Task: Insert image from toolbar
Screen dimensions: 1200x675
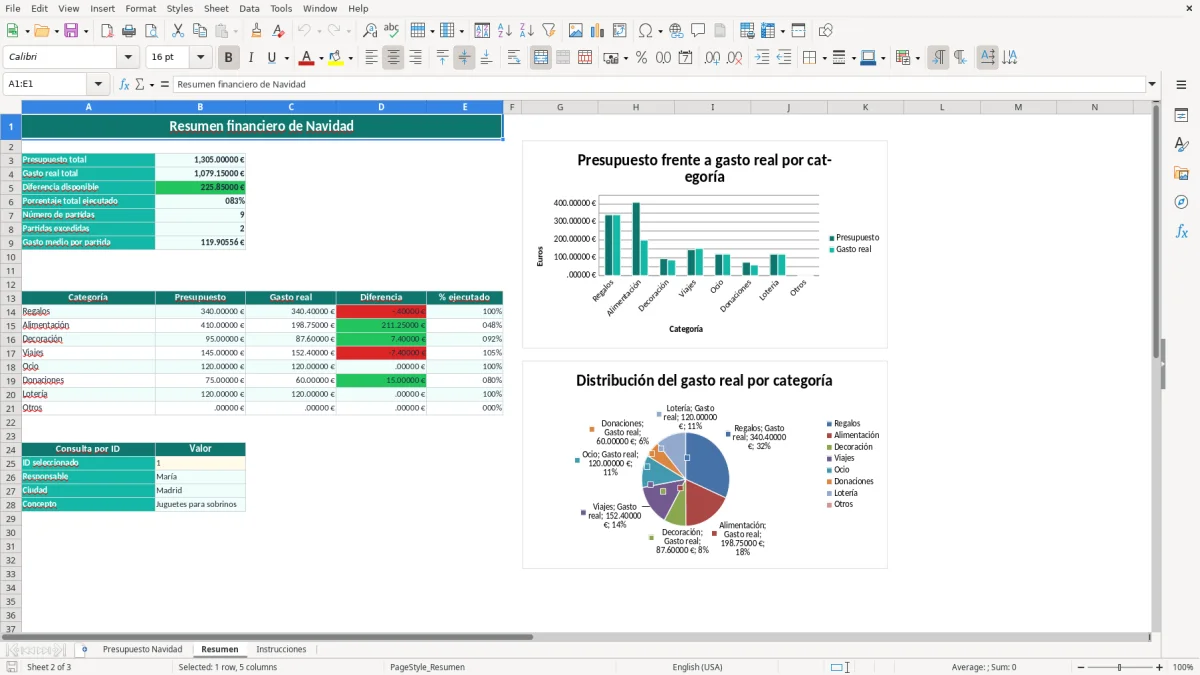Action: [576, 31]
